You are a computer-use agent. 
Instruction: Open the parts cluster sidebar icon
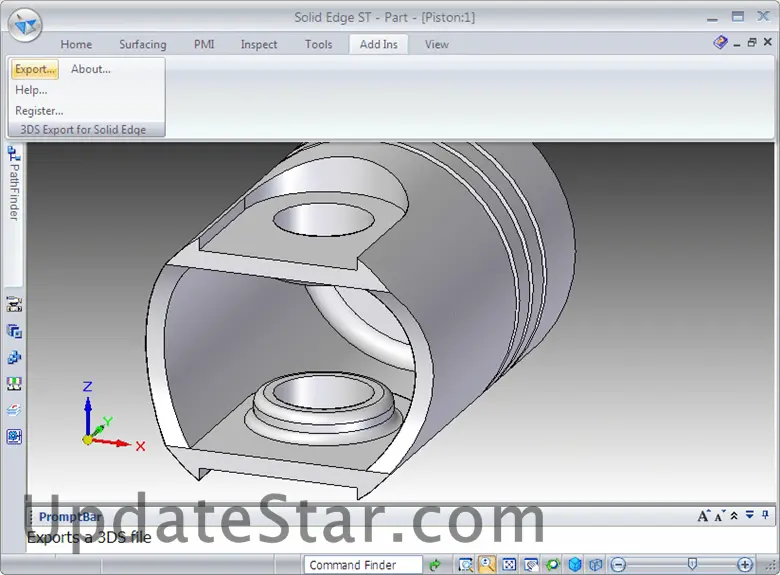[14, 357]
